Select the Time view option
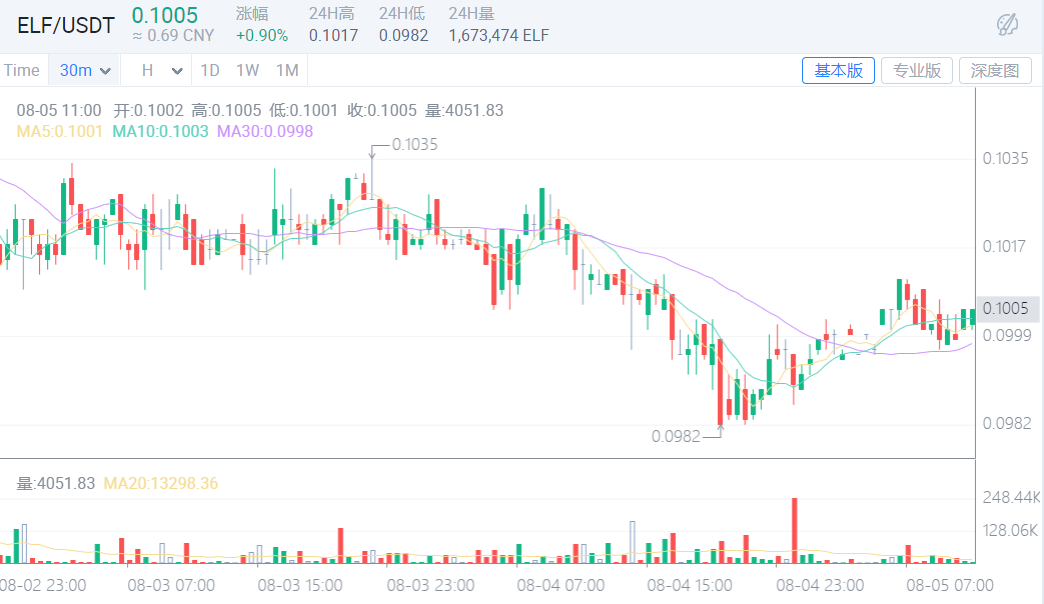 tap(22, 70)
